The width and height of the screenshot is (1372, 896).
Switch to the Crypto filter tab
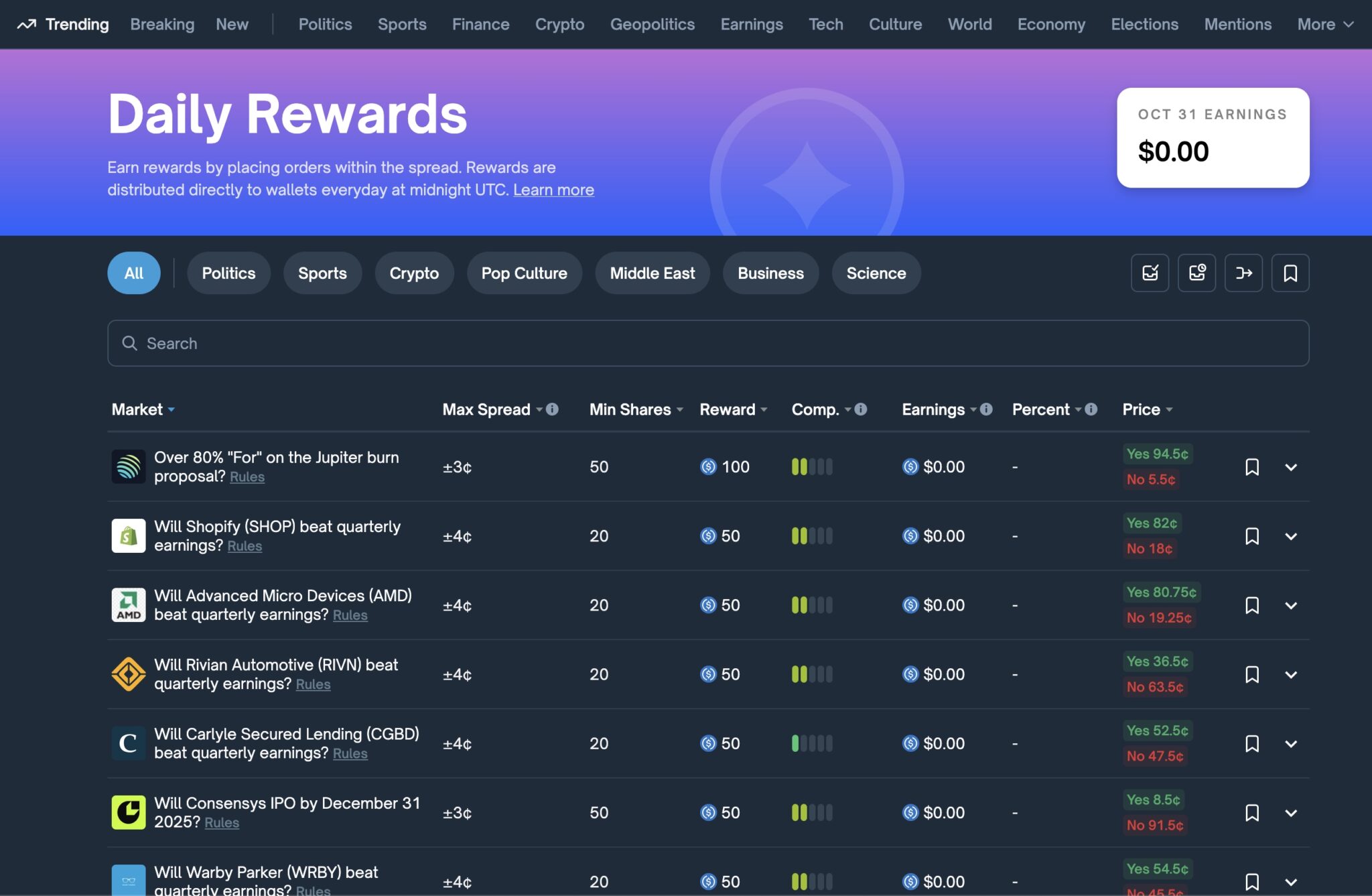(x=414, y=273)
